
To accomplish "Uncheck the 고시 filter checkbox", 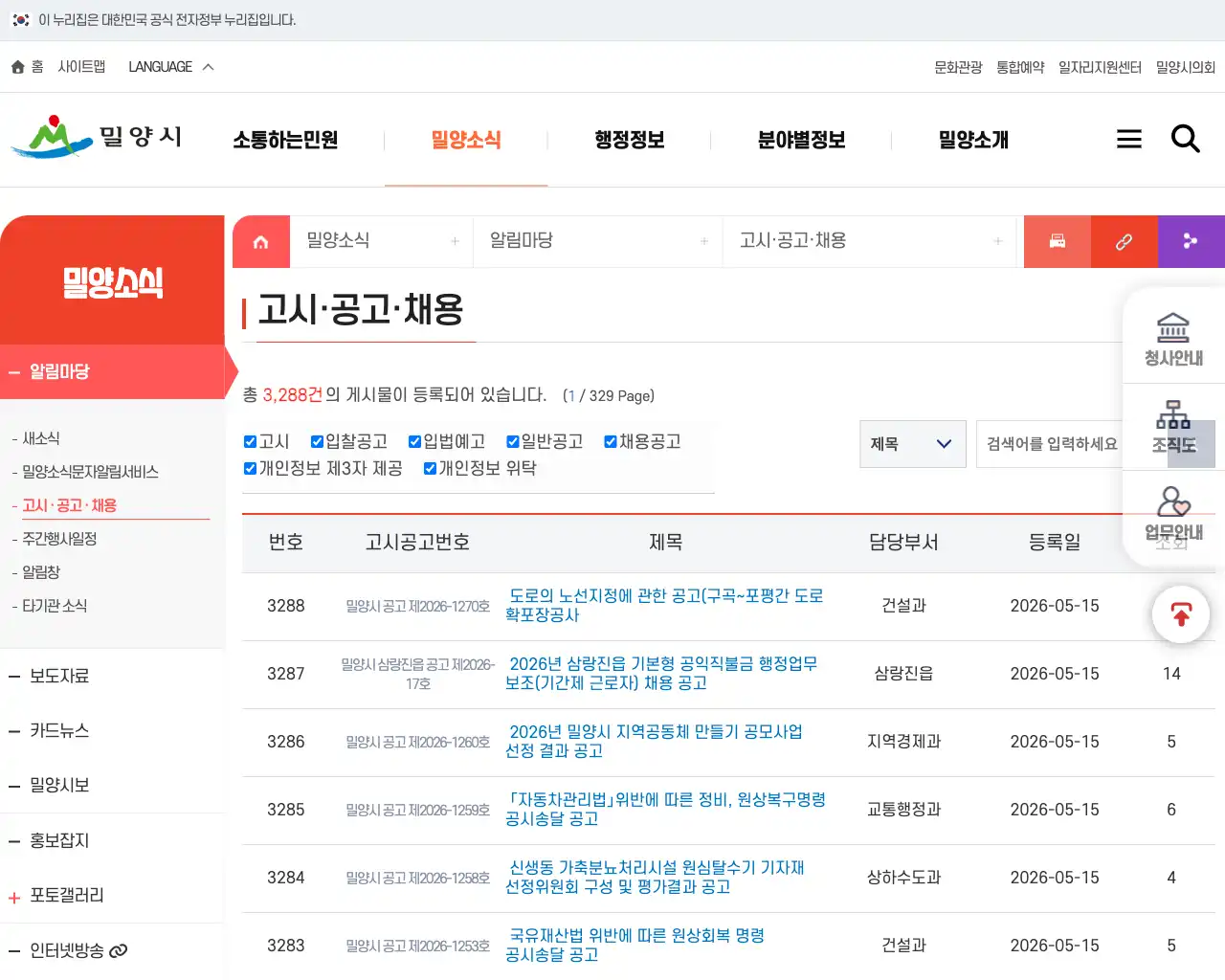I will [250, 441].
